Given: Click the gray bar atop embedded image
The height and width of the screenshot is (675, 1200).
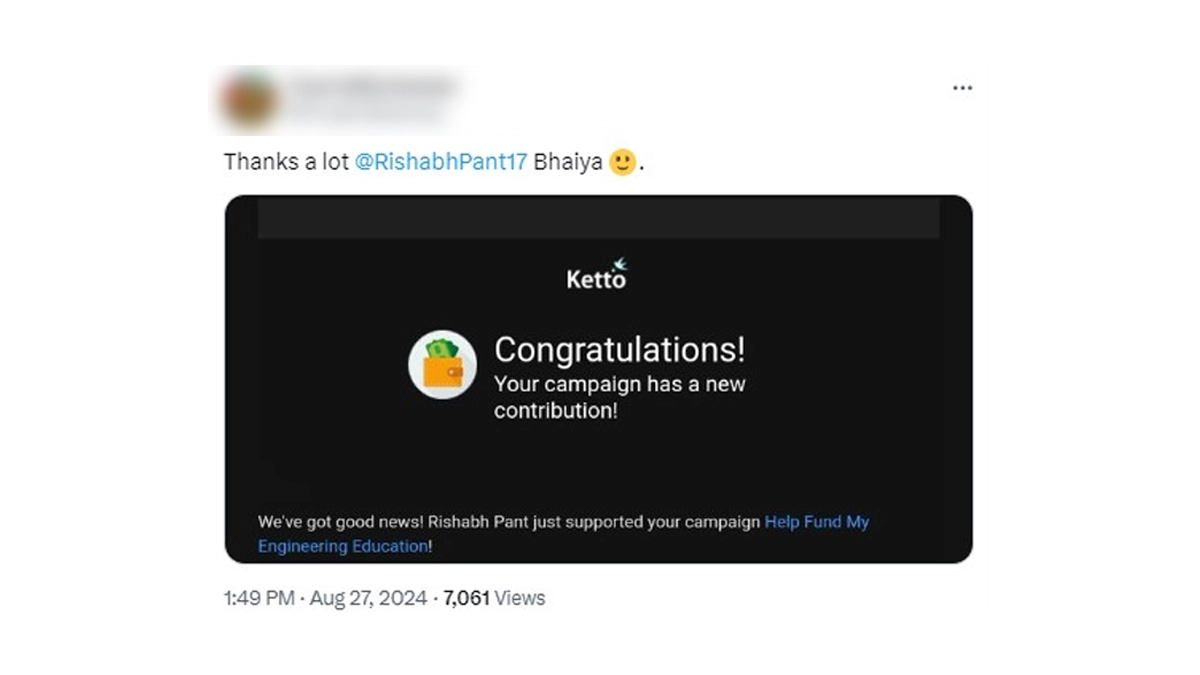Looking at the screenshot, I should point(598,217).
